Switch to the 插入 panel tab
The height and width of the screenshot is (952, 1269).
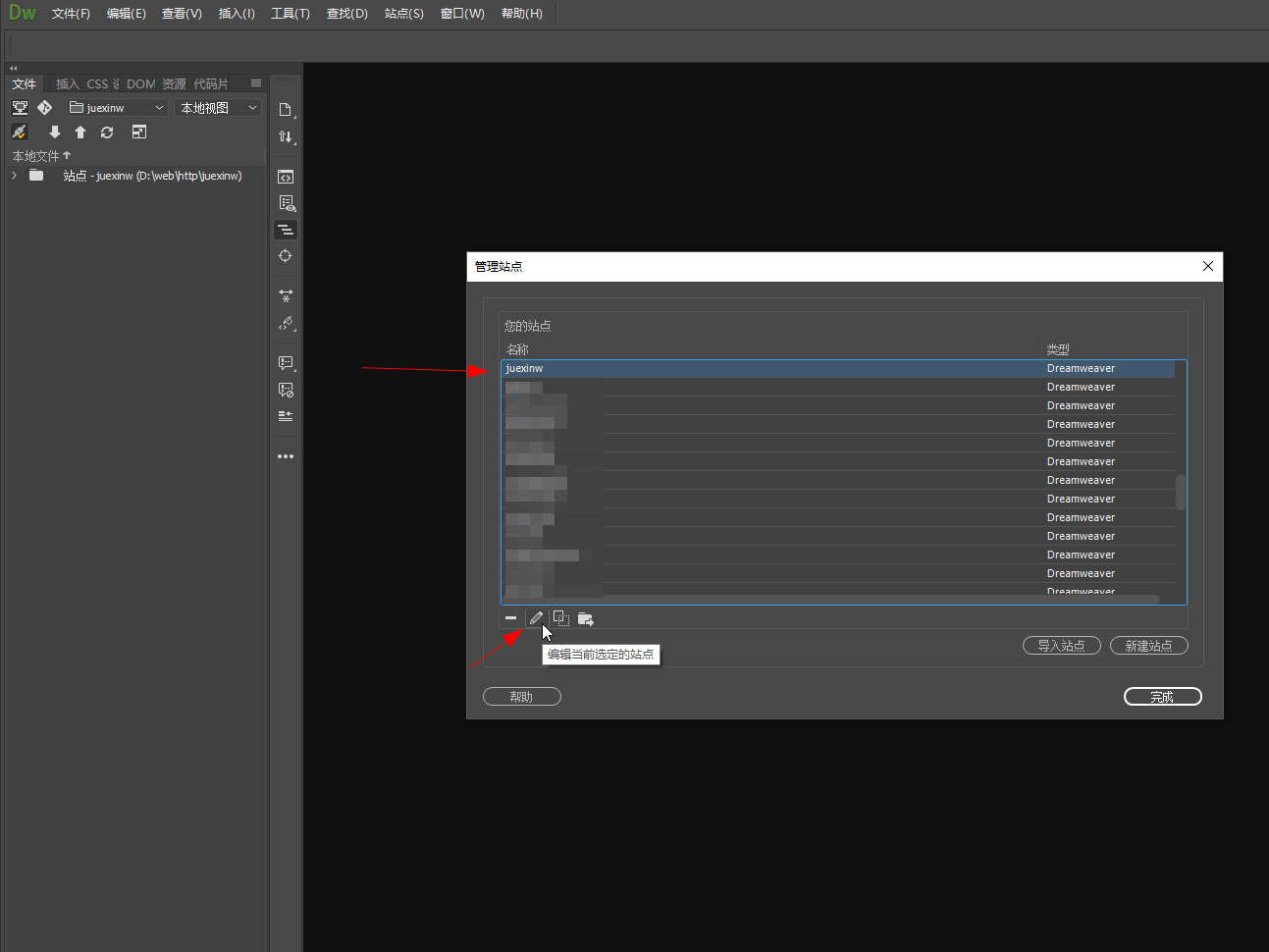point(68,84)
